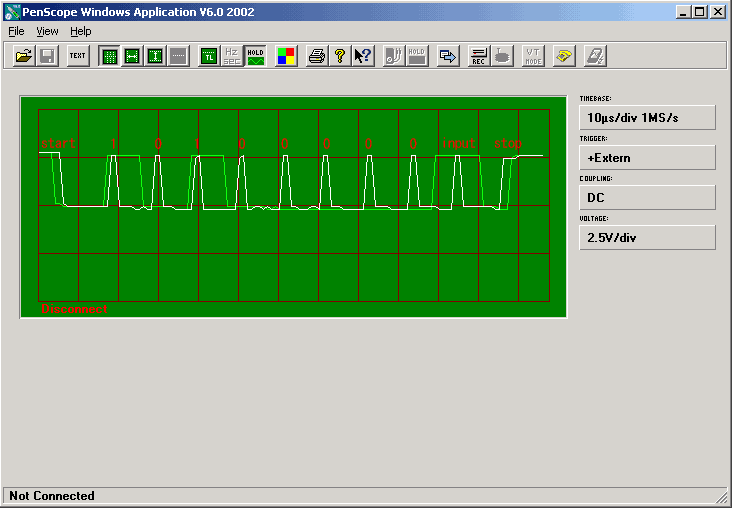Click the TEXT toolbar button
The height and width of the screenshot is (508, 732).
pyautogui.click(x=78, y=56)
